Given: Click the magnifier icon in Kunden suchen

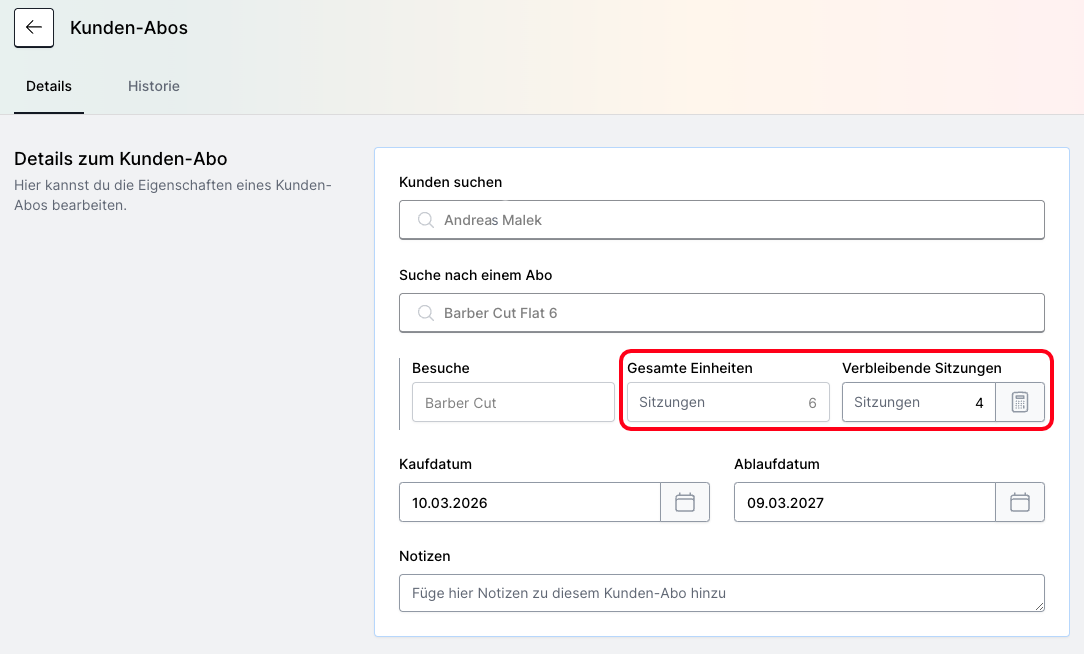Looking at the screenshot, I should point(425,220).
